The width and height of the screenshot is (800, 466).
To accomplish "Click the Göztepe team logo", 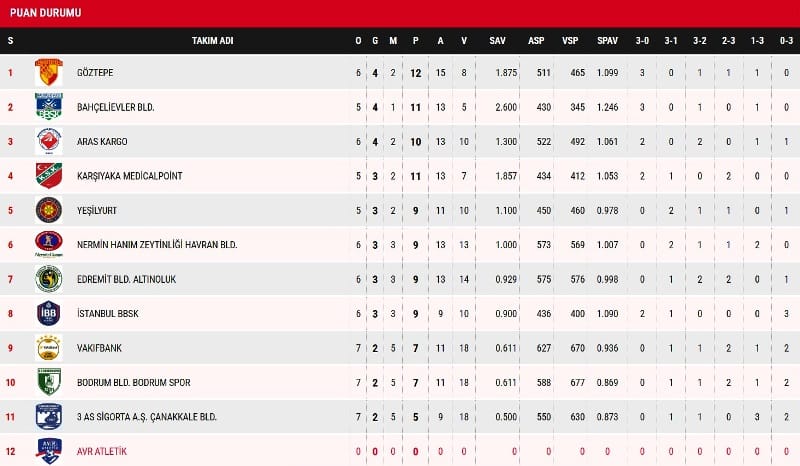I will click(48, 72).
